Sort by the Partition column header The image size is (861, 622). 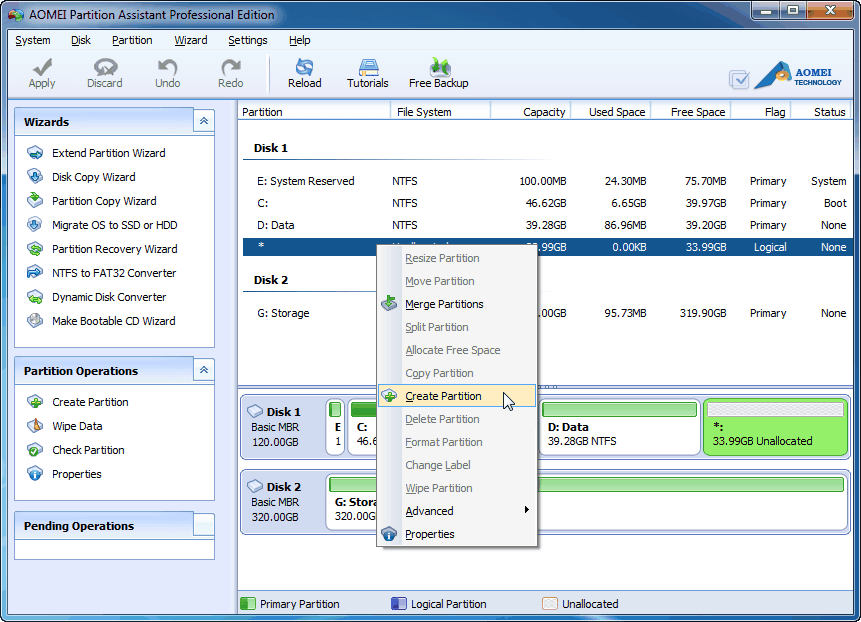coord(314,111)
